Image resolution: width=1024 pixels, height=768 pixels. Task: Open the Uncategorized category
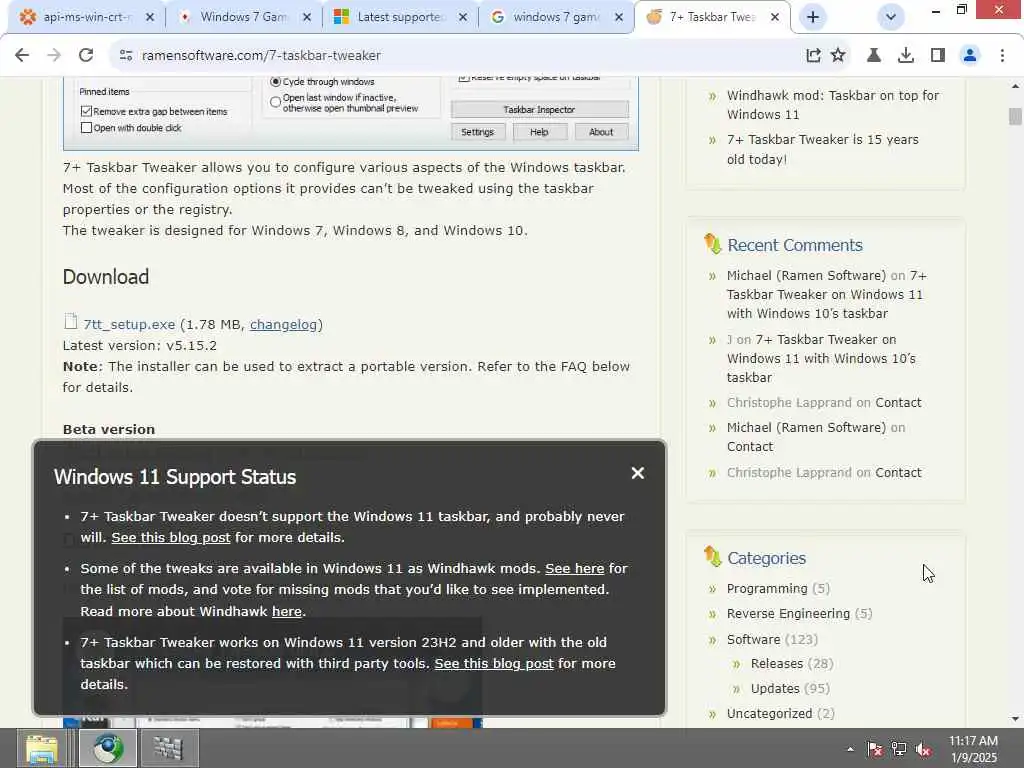[x=769, y=714]
